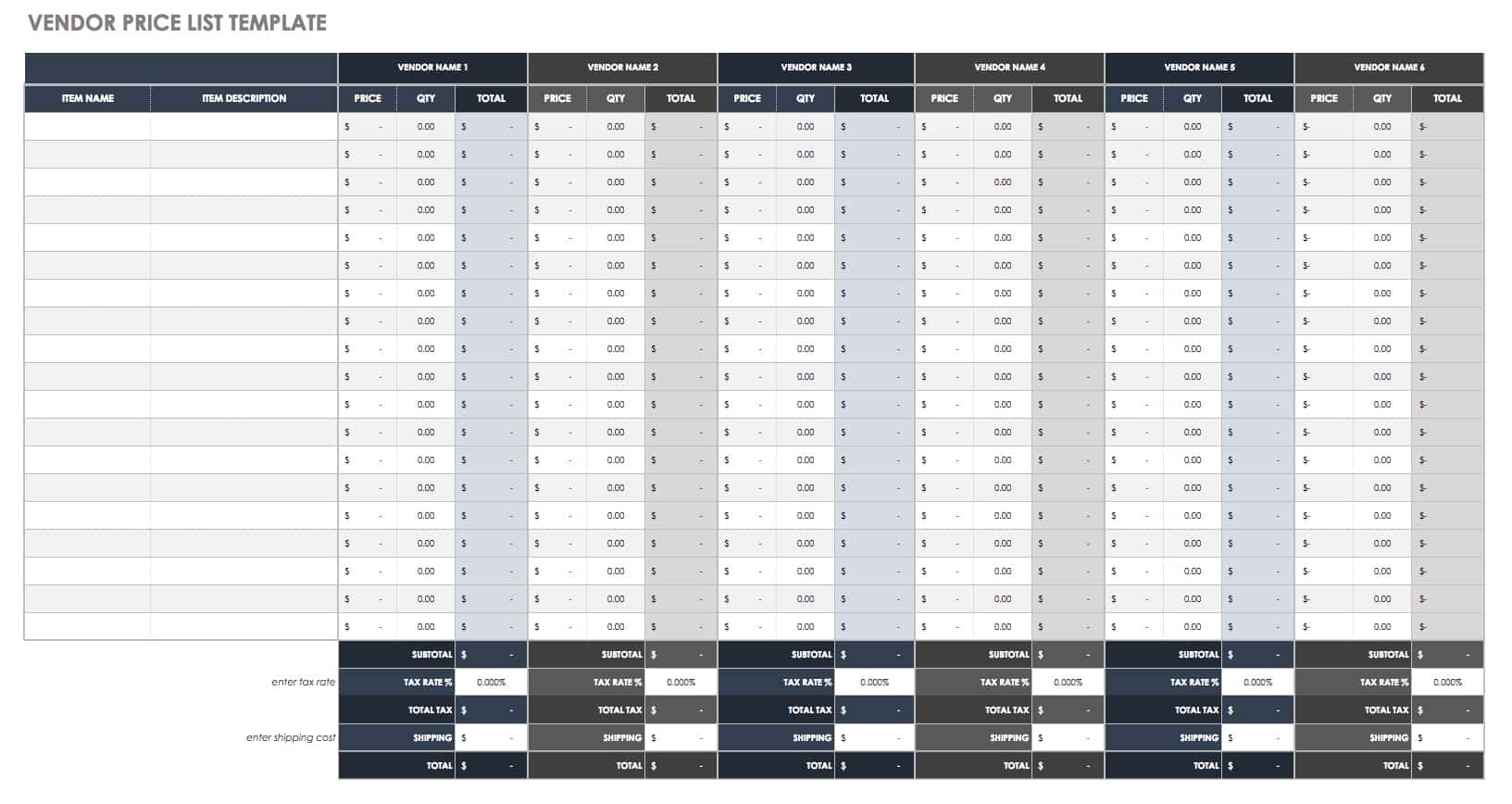Screen dimensions: 1512x804
Task: Select the Price header under Vendor Name 2
Action: tap(557, 98)
